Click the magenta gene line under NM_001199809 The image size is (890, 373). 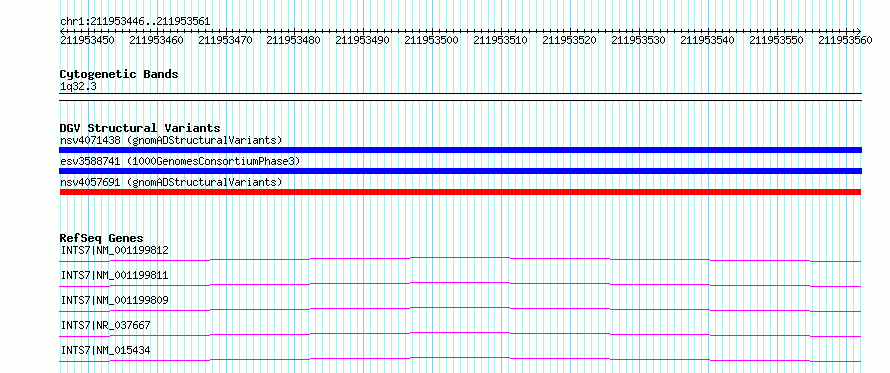tap(460, 309)
